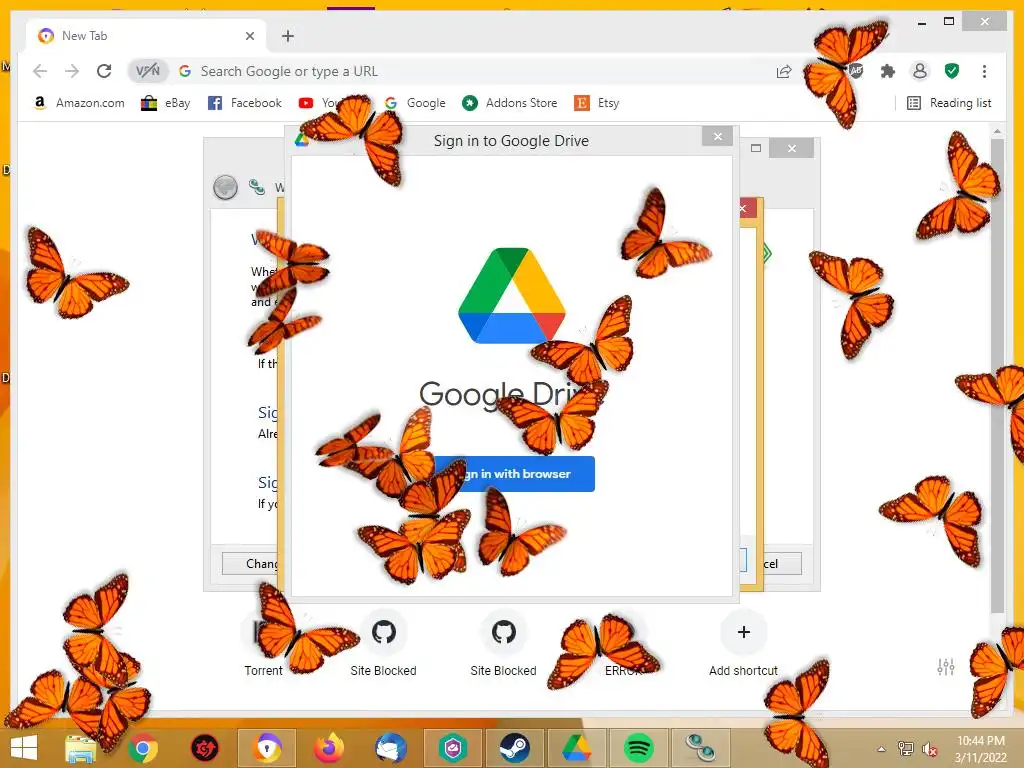The height and width of the screenshot is (768, 1024).
Task: Open the red-black gear app on taskbar
Action: (204, 748)
